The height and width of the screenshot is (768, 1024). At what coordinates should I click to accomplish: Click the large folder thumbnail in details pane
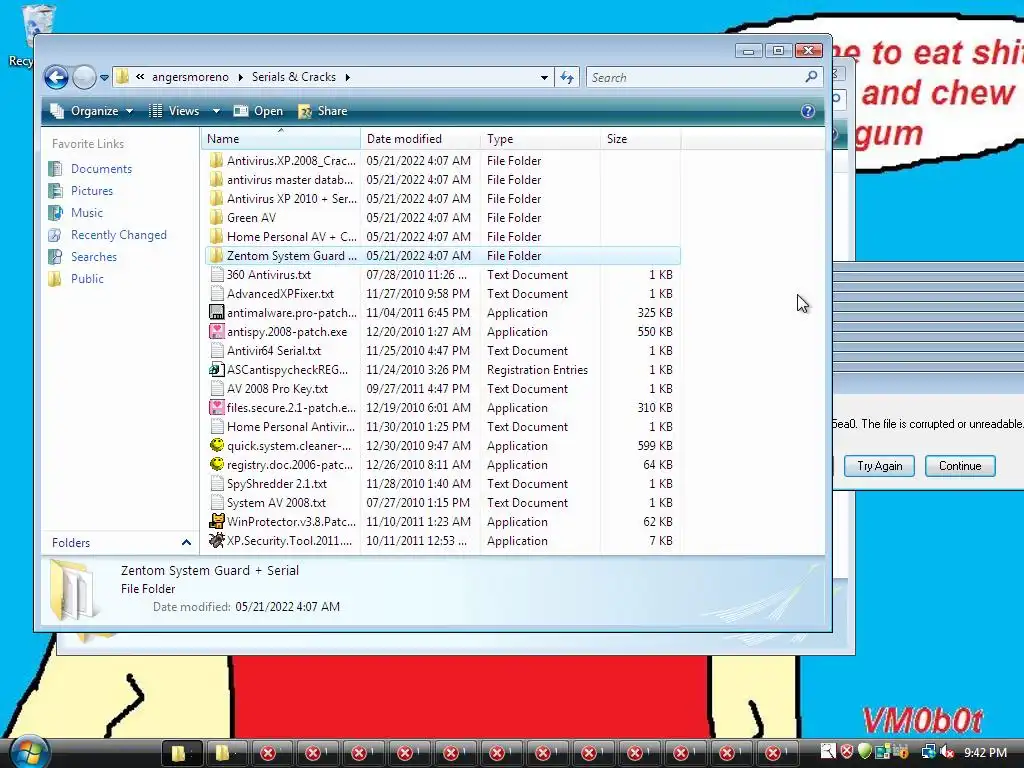click(73, 590)
